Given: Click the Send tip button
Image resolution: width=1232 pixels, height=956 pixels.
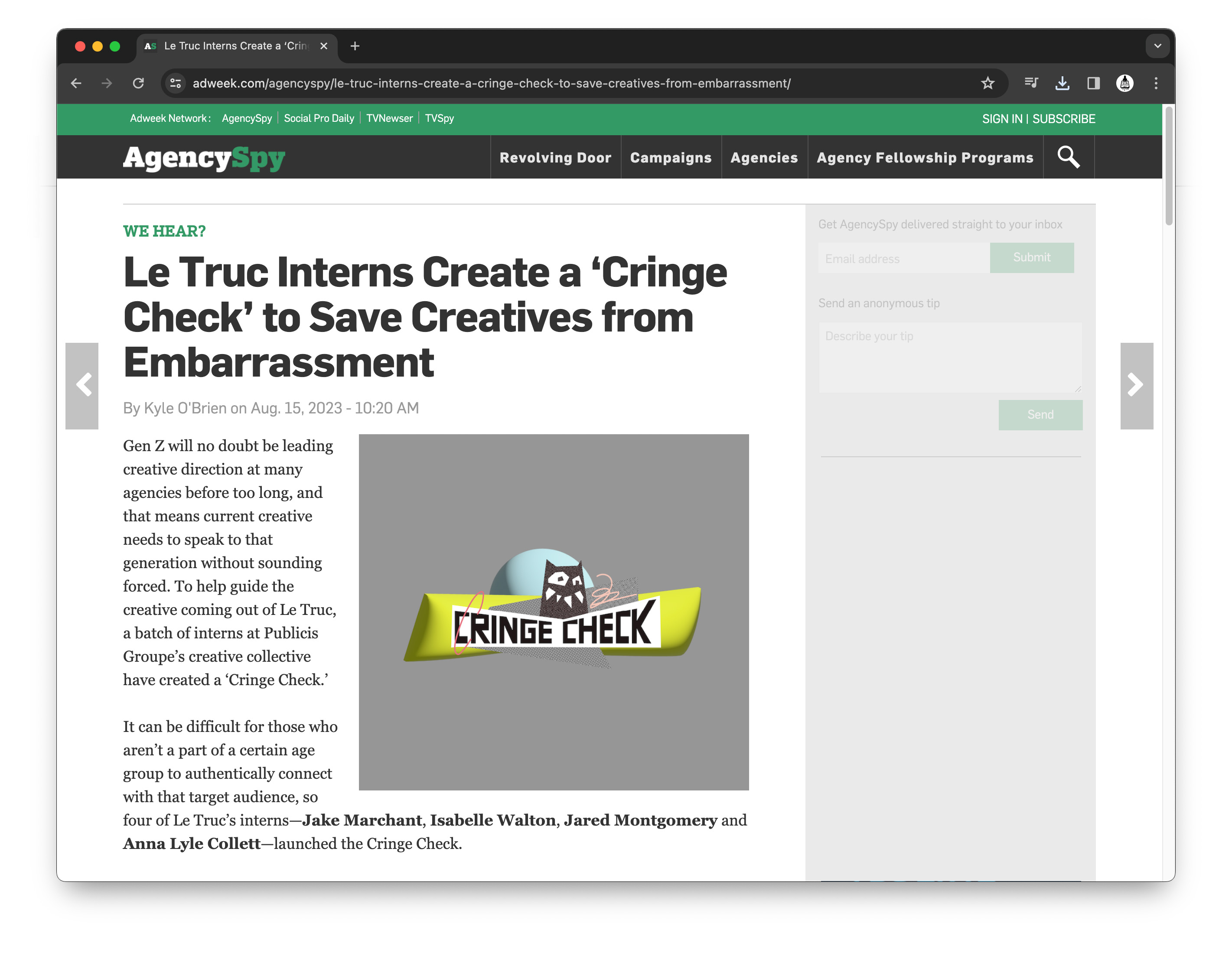Looking at the screenshot, I should pos(1040,415).
